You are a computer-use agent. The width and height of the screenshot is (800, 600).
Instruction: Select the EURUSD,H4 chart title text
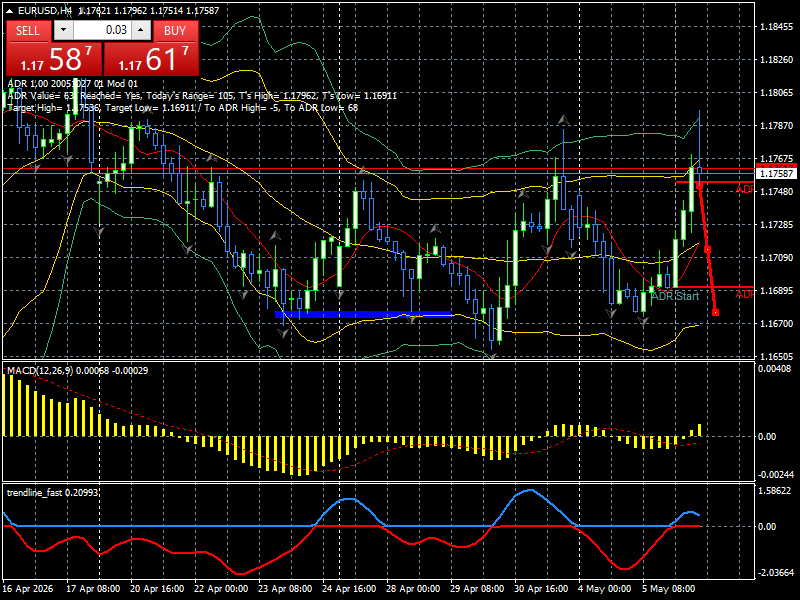[x=45, y=10]
